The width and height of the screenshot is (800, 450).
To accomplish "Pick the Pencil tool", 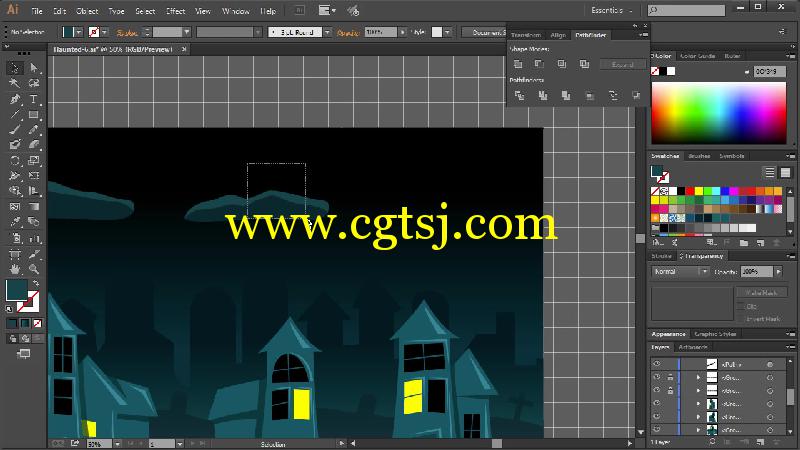I will pyautogui.click(x=34, y=130).
